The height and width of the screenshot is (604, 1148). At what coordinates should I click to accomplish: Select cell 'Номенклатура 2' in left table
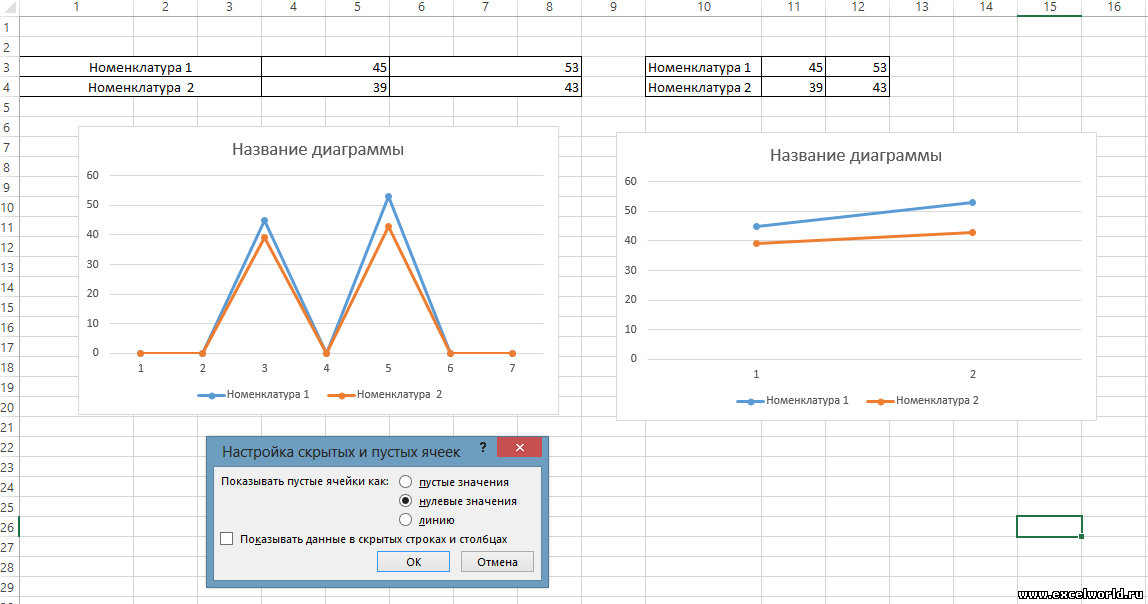click(x=141, y=87)
